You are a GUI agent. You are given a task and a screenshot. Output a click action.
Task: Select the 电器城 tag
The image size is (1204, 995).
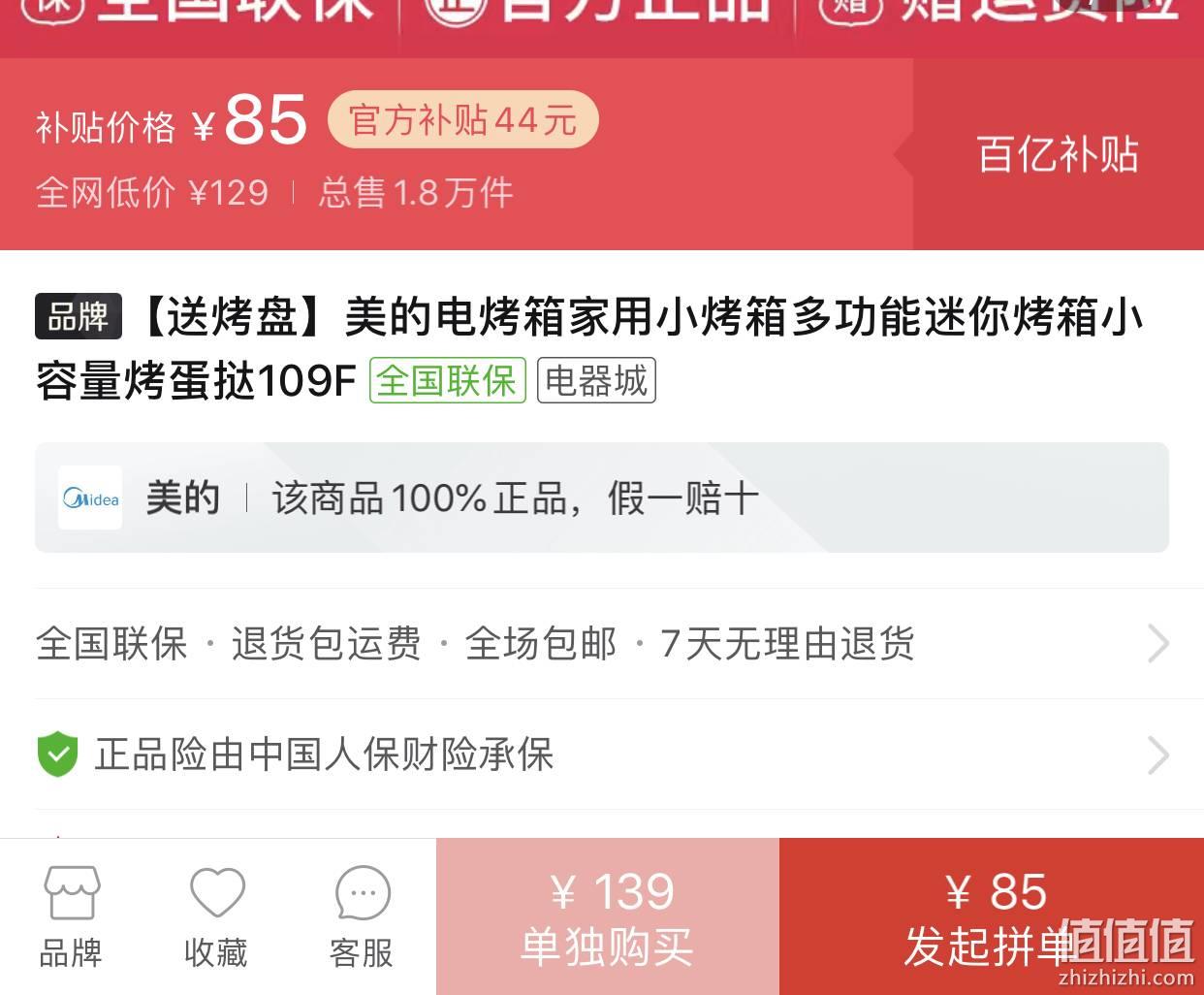[x=596, y=380]
